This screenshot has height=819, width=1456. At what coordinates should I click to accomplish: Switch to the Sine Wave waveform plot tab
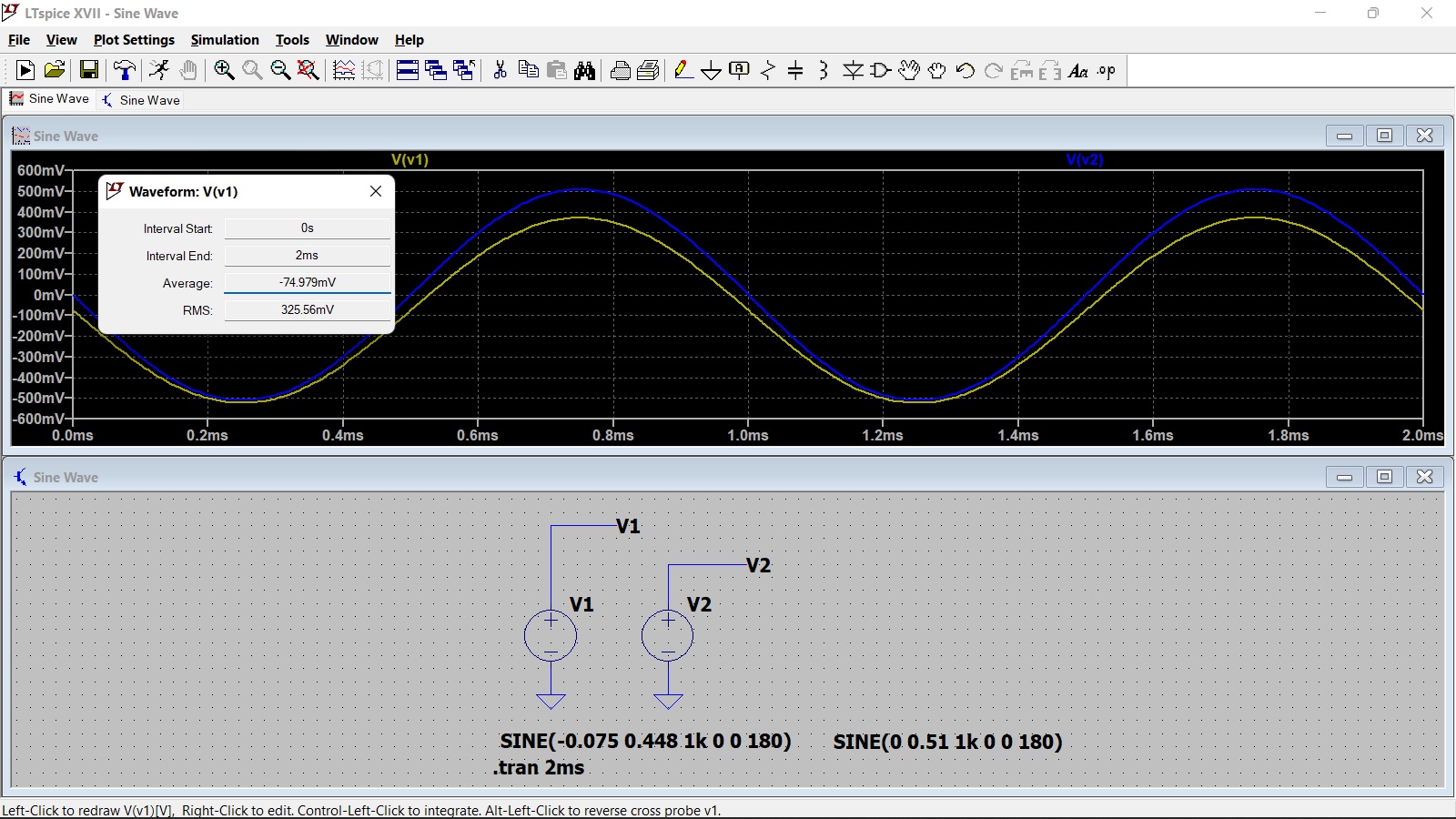[x=49, y=99]
